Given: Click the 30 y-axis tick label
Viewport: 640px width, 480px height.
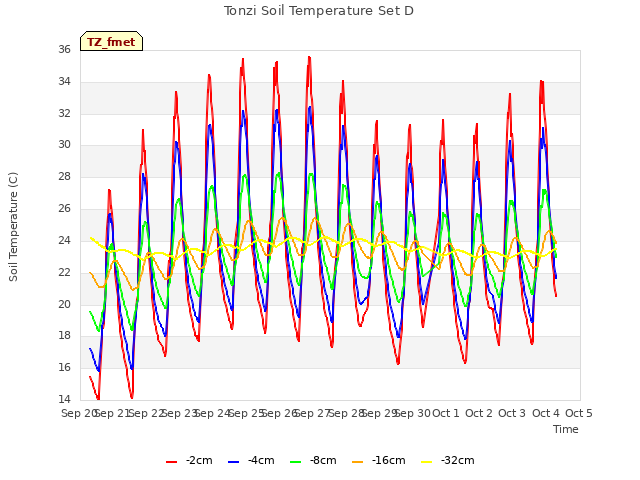Looking at the screenshot, I should tap(64, 144).
